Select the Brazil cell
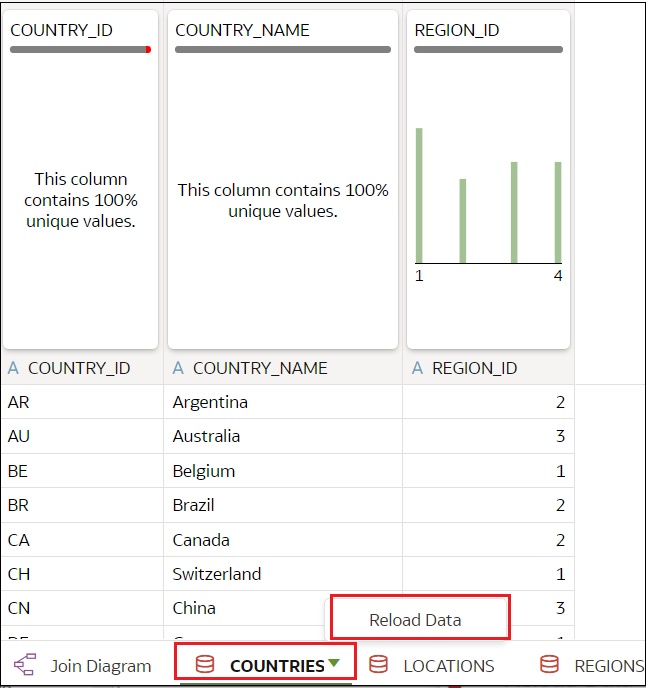Image resolution: width=646 pixels, height=688 pixels. click(x=283, y=505)
